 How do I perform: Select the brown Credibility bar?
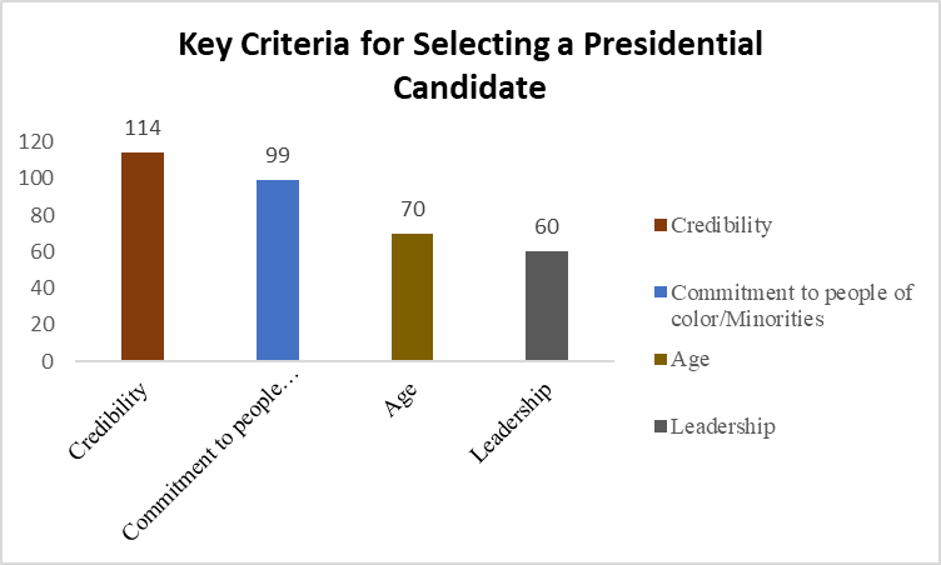pyautogui.click(x=142, y=256)
